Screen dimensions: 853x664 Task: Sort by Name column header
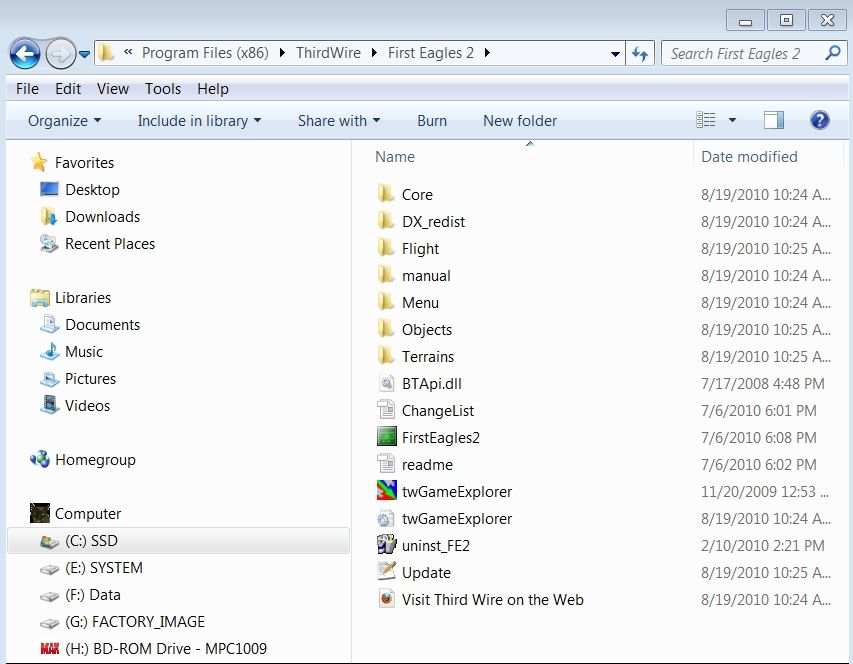point(395,157)
